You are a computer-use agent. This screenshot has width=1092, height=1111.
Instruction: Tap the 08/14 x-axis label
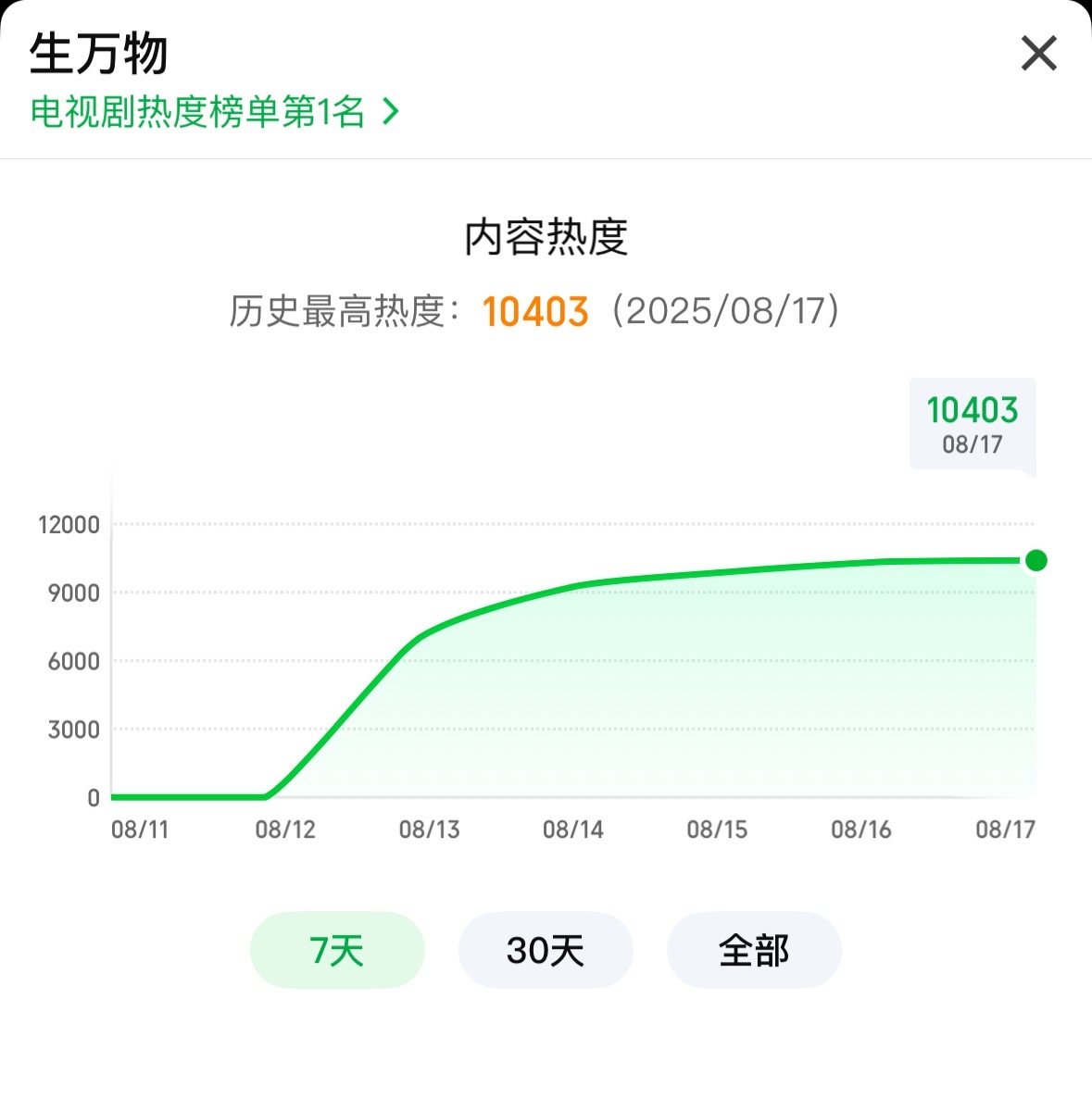click(573, 830)
